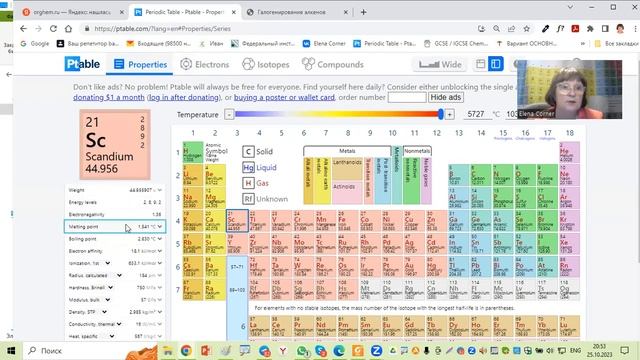Open browser search/zoom magnifier icon
This screenshot has height=360, width=640.
[x=496, y=29]
